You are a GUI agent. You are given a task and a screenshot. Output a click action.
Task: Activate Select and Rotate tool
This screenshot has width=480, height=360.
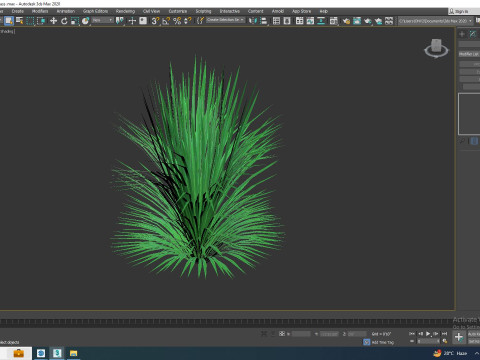click(x=64, y=21)
